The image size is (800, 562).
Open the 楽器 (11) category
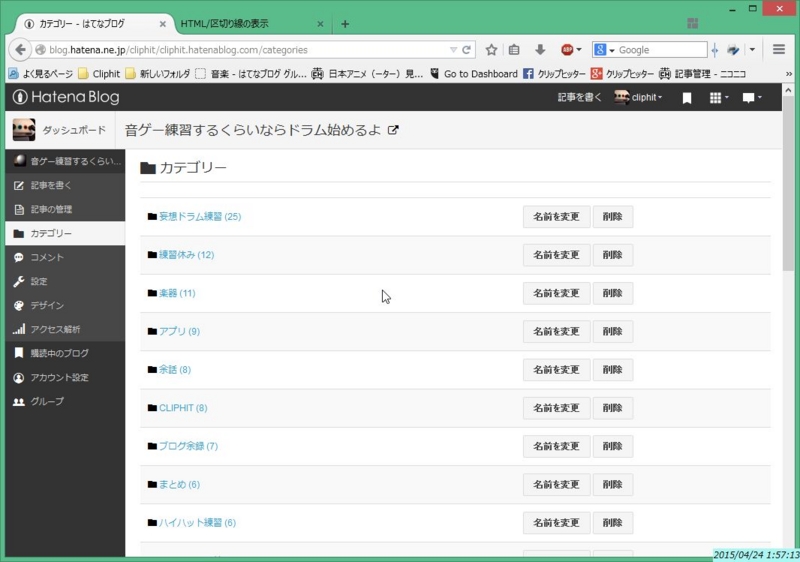[x=177, y=293]
